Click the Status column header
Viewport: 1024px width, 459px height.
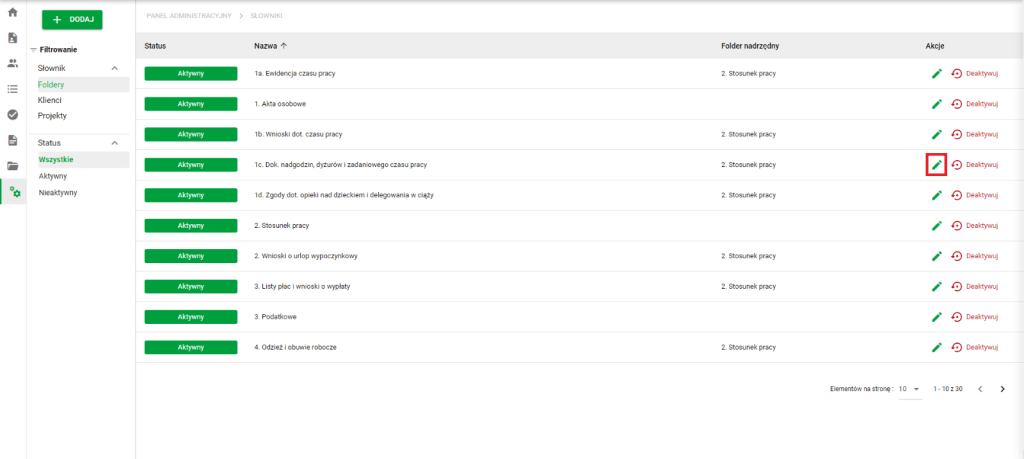click(x=155, y=46)
